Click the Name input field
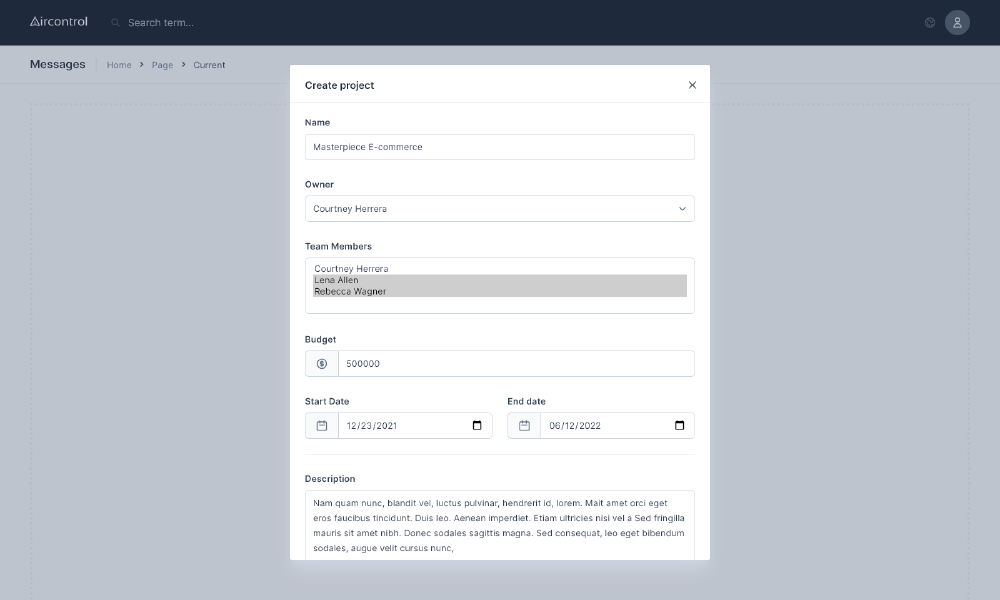Screen dimensions: 1000x600 point(499,146)
